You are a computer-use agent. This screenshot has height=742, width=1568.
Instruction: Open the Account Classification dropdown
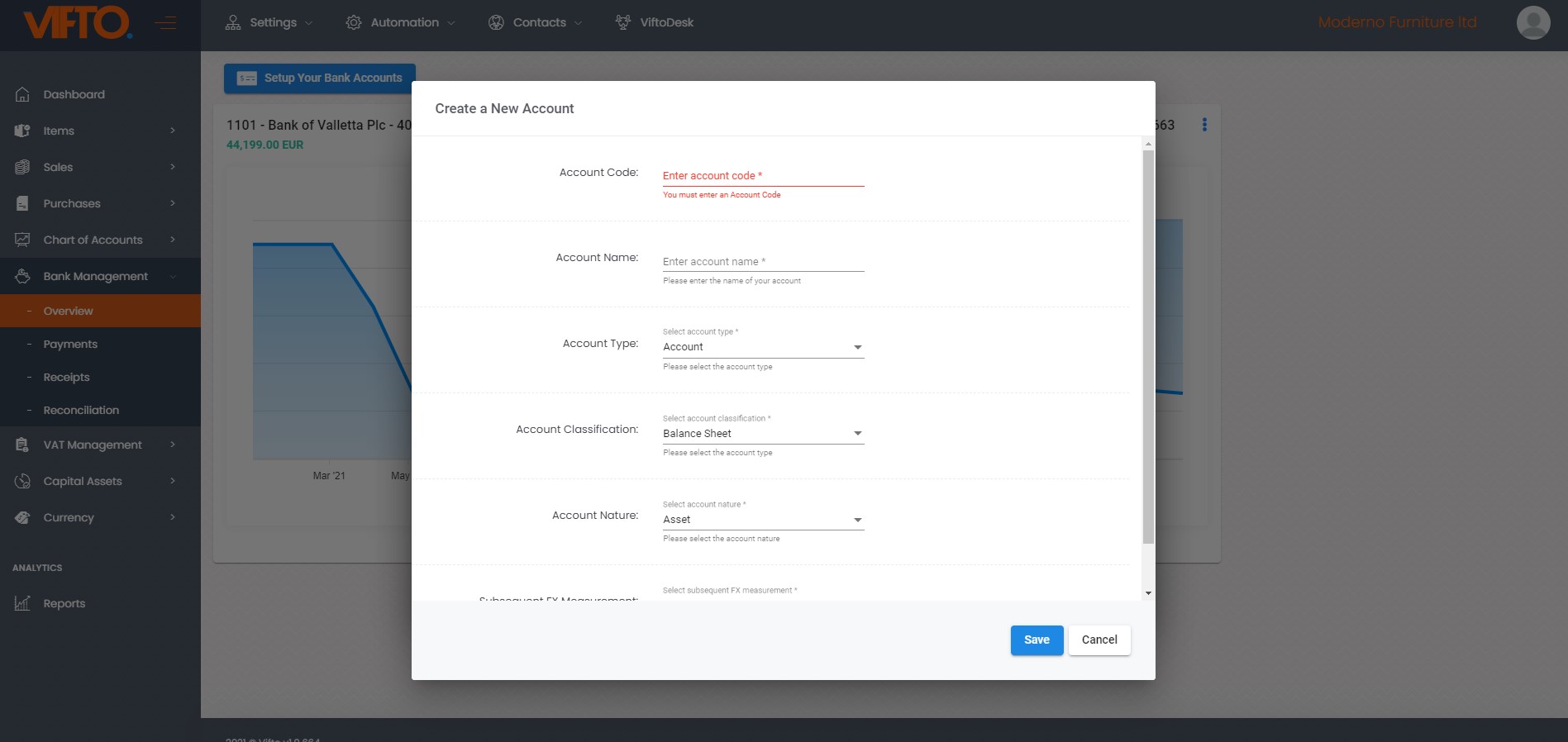[x=763, y=434]
